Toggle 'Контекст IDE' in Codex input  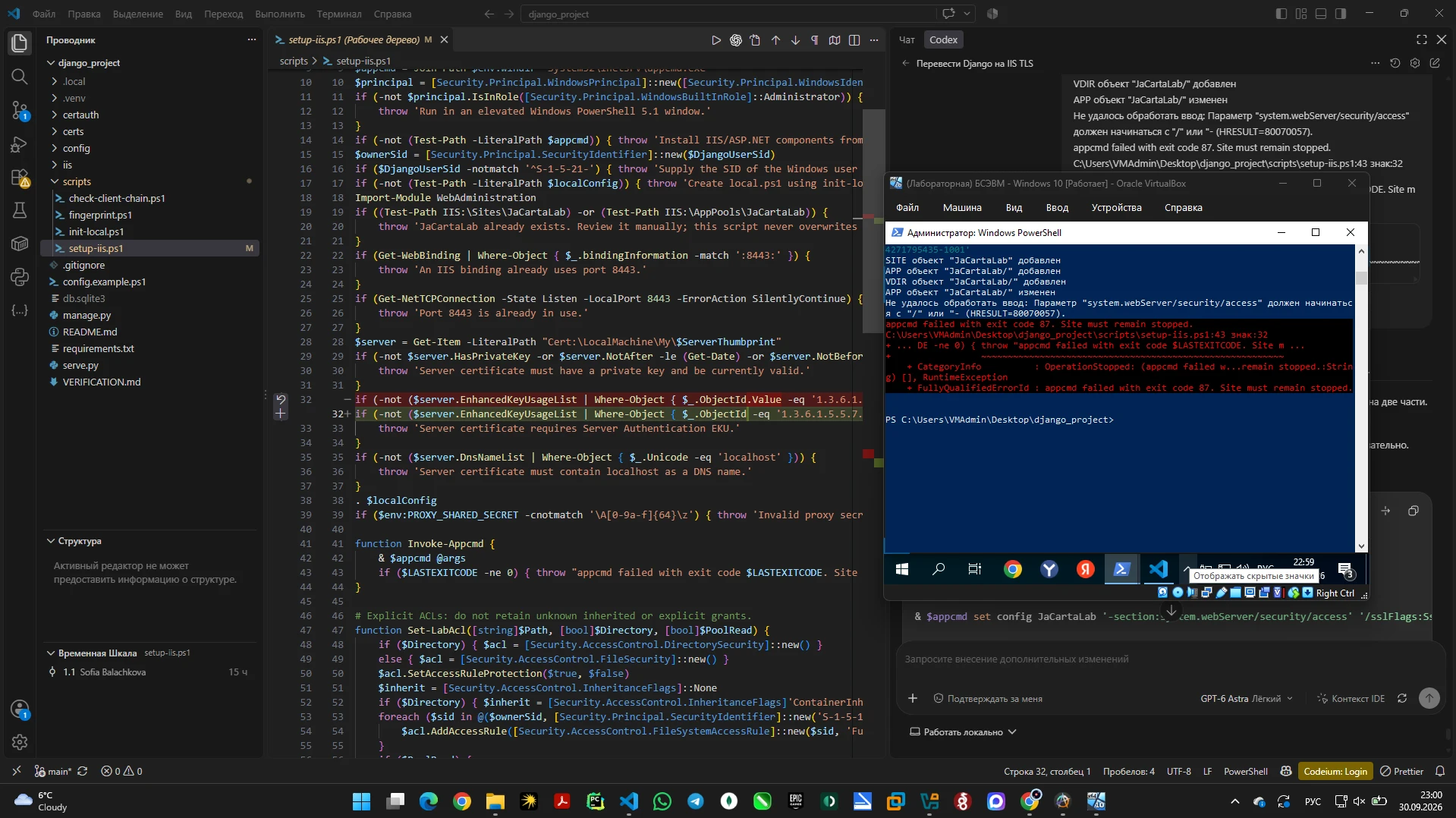(x=1351, y=699)
